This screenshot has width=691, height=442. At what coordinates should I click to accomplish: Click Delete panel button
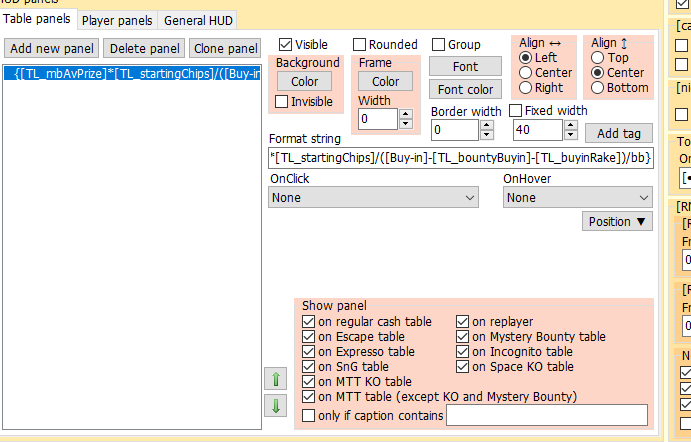pos(145,48)
